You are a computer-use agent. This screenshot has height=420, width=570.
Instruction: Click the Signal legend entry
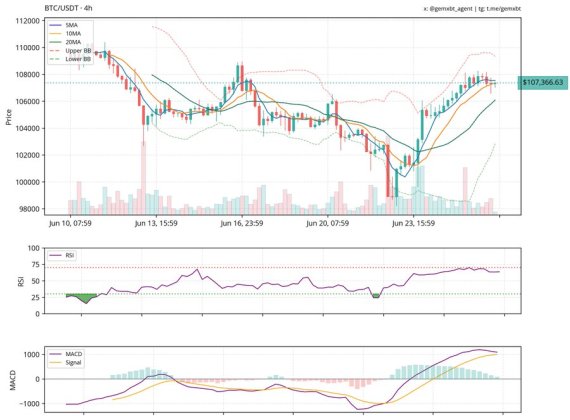tap(65, 363)
